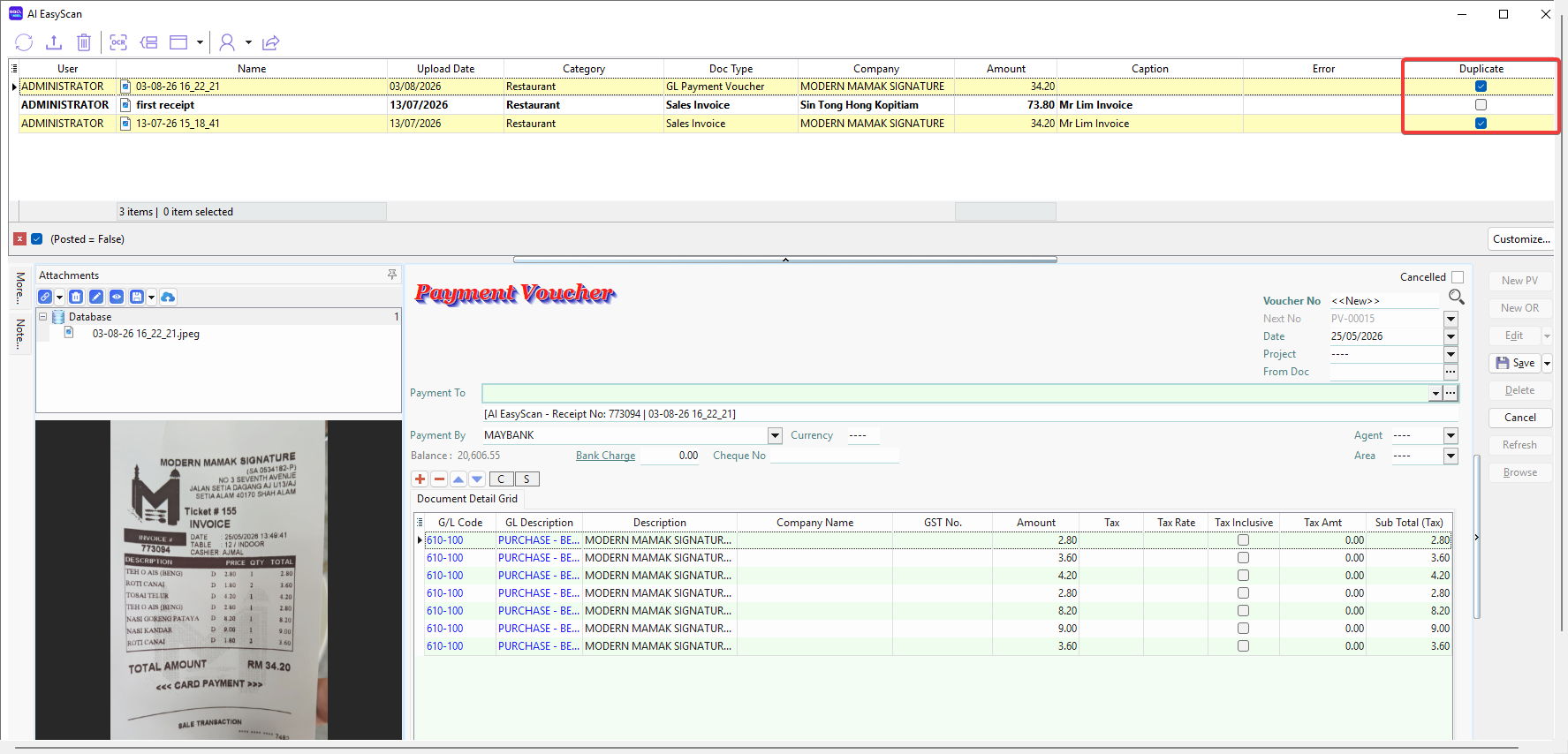Click the refresh icon in the top toolbar
The height and width of the screenshot is (754, 1568).
coord(24,42)
